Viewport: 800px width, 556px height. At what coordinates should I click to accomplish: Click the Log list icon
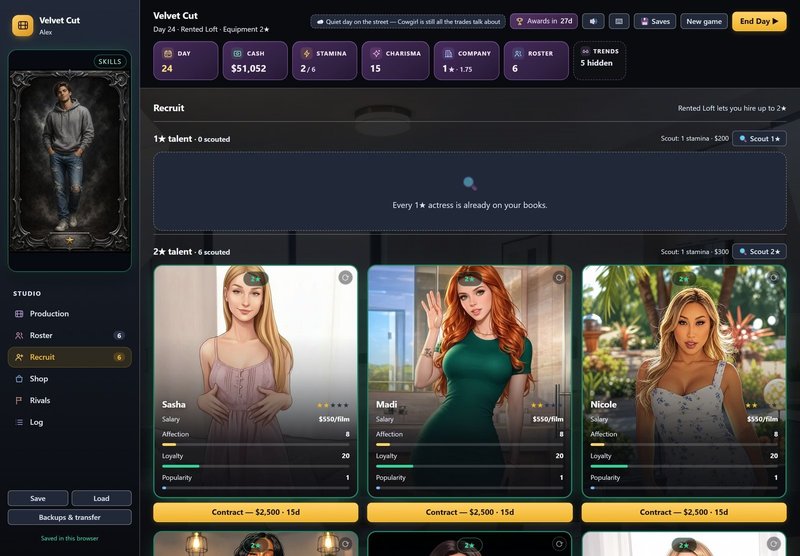point(19,422)
